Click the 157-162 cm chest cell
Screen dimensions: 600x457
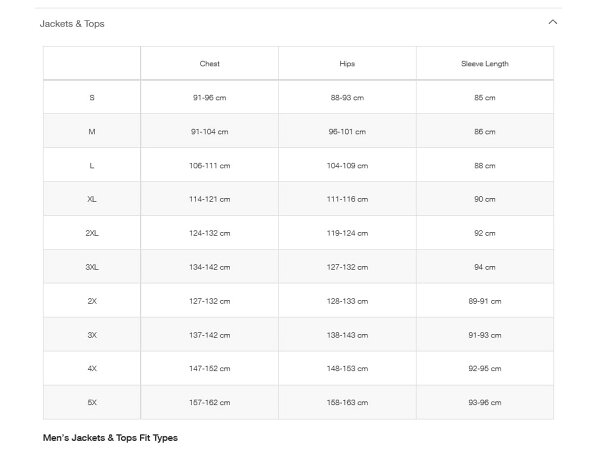(x=210, y=403)
